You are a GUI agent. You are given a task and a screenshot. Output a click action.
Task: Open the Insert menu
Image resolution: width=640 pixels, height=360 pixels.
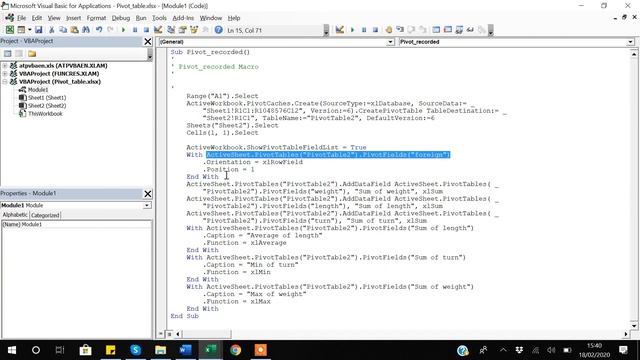tap(73, 18)
